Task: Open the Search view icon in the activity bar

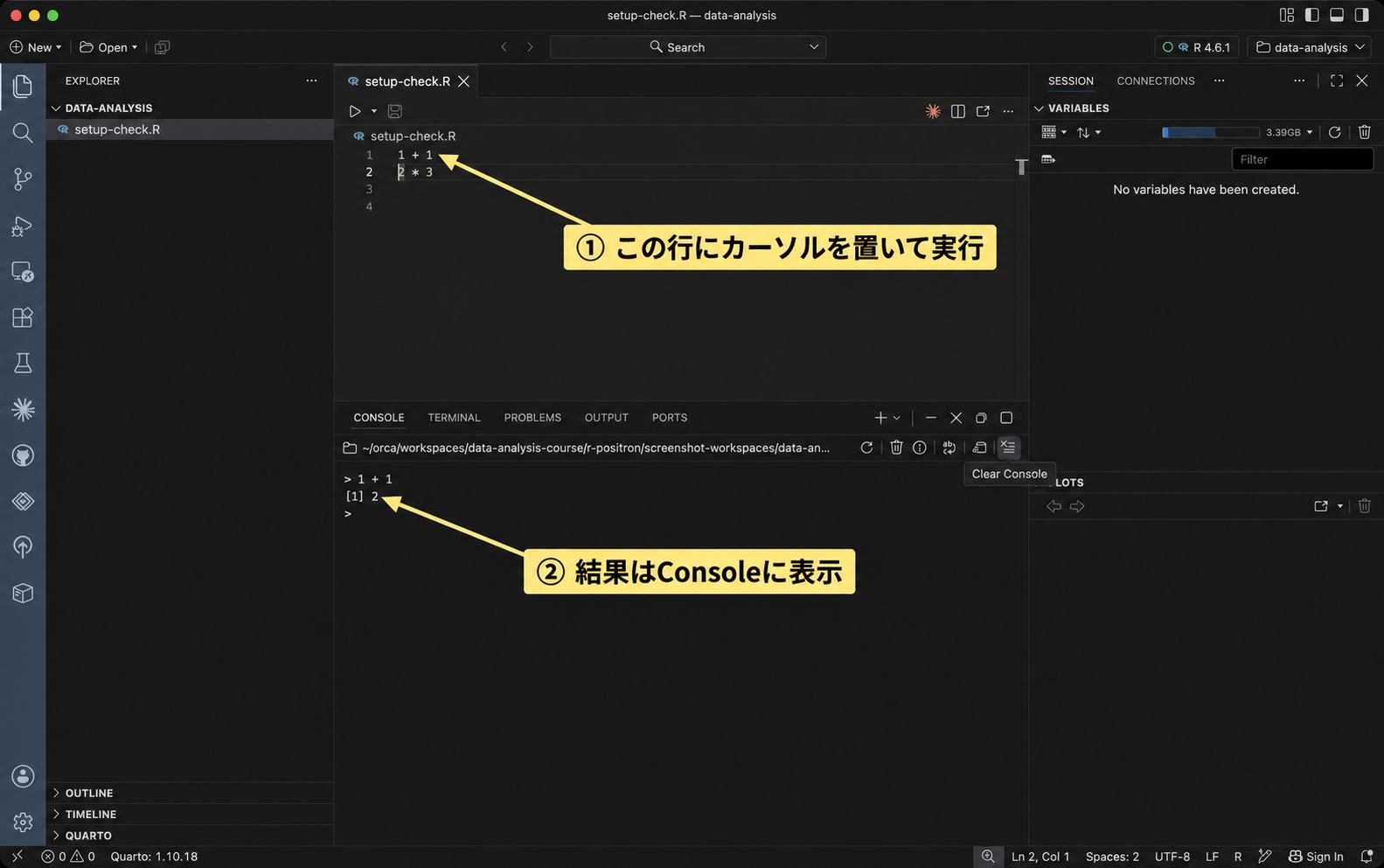Action: [x=23, y=133]
